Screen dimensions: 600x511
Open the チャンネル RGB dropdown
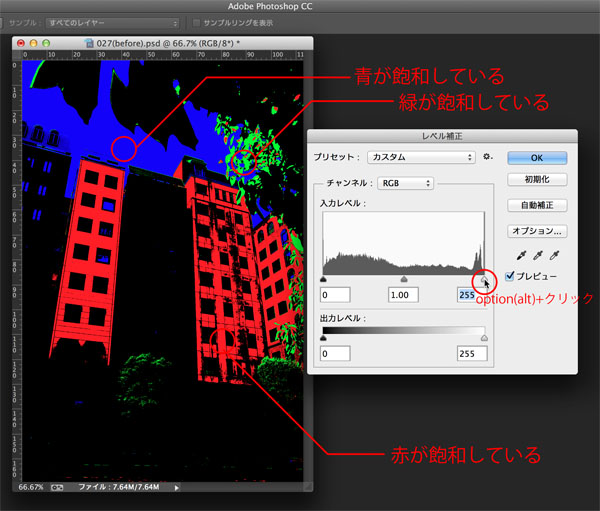[404, 183]
